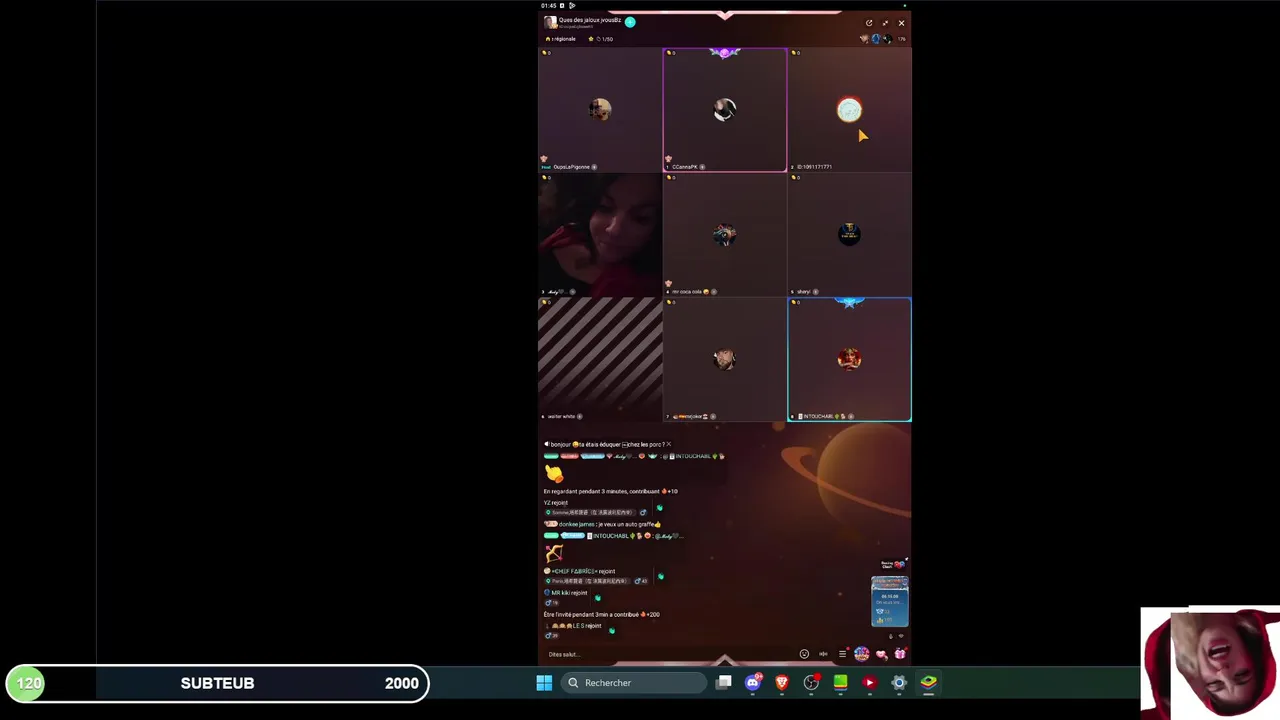The height and width of the screenshot is (720, 1280).
Task: Open the gear settings app in the taskbar
Action: [899, 683]
